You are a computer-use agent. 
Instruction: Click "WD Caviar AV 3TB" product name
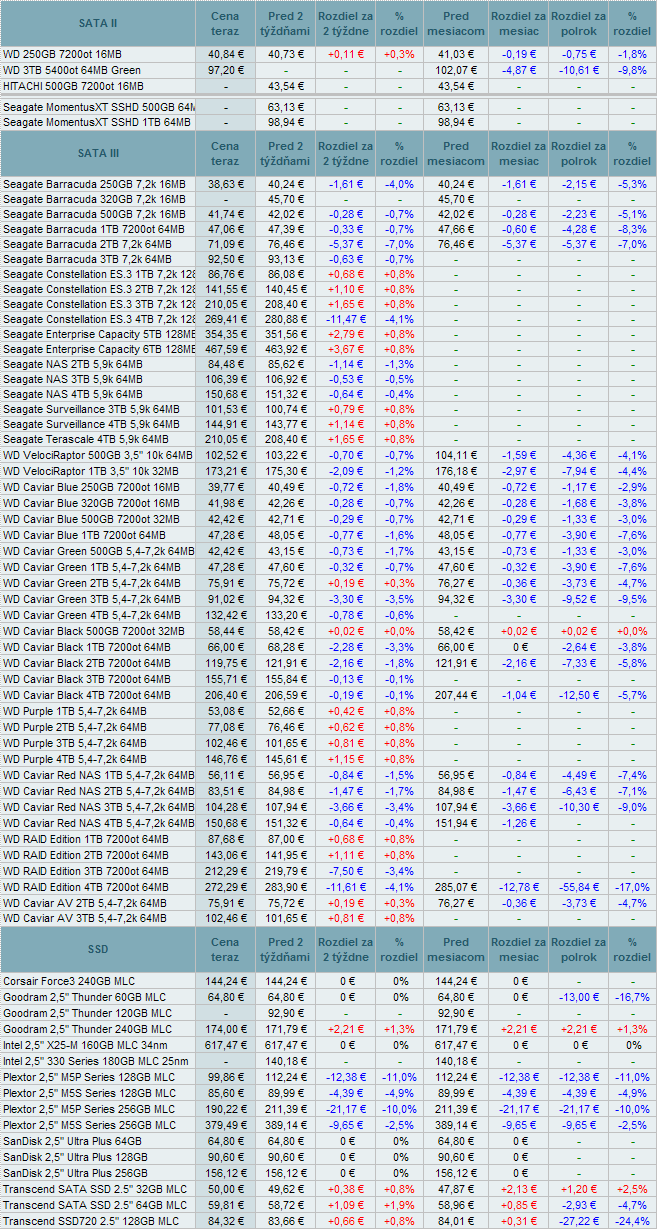tap(84, 917)
